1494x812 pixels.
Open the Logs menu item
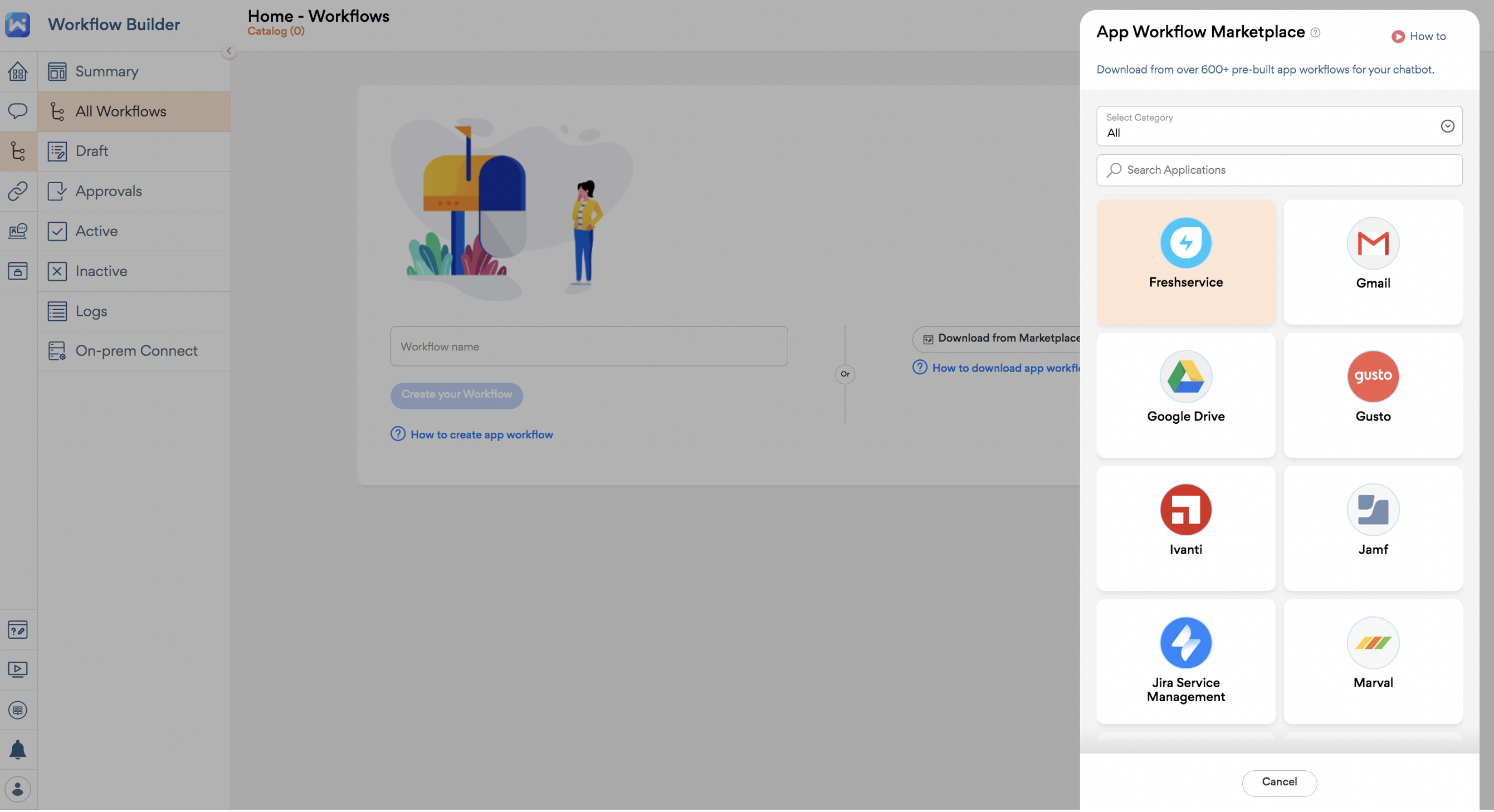tap(91, 311)
